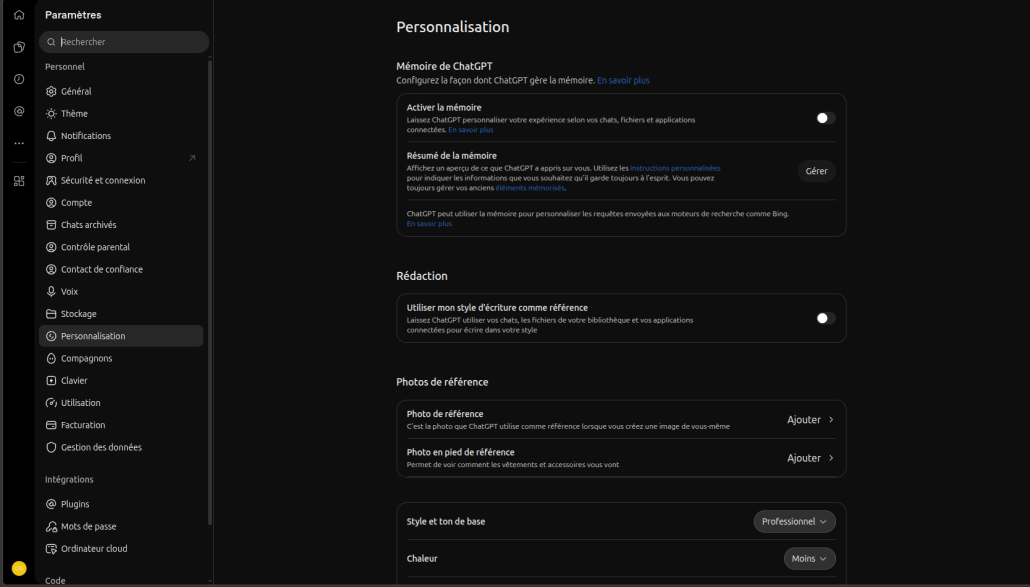Select Ordinateur cloud in the sidebar
The height and width of the screenshot is (587, 1030).
121,549
